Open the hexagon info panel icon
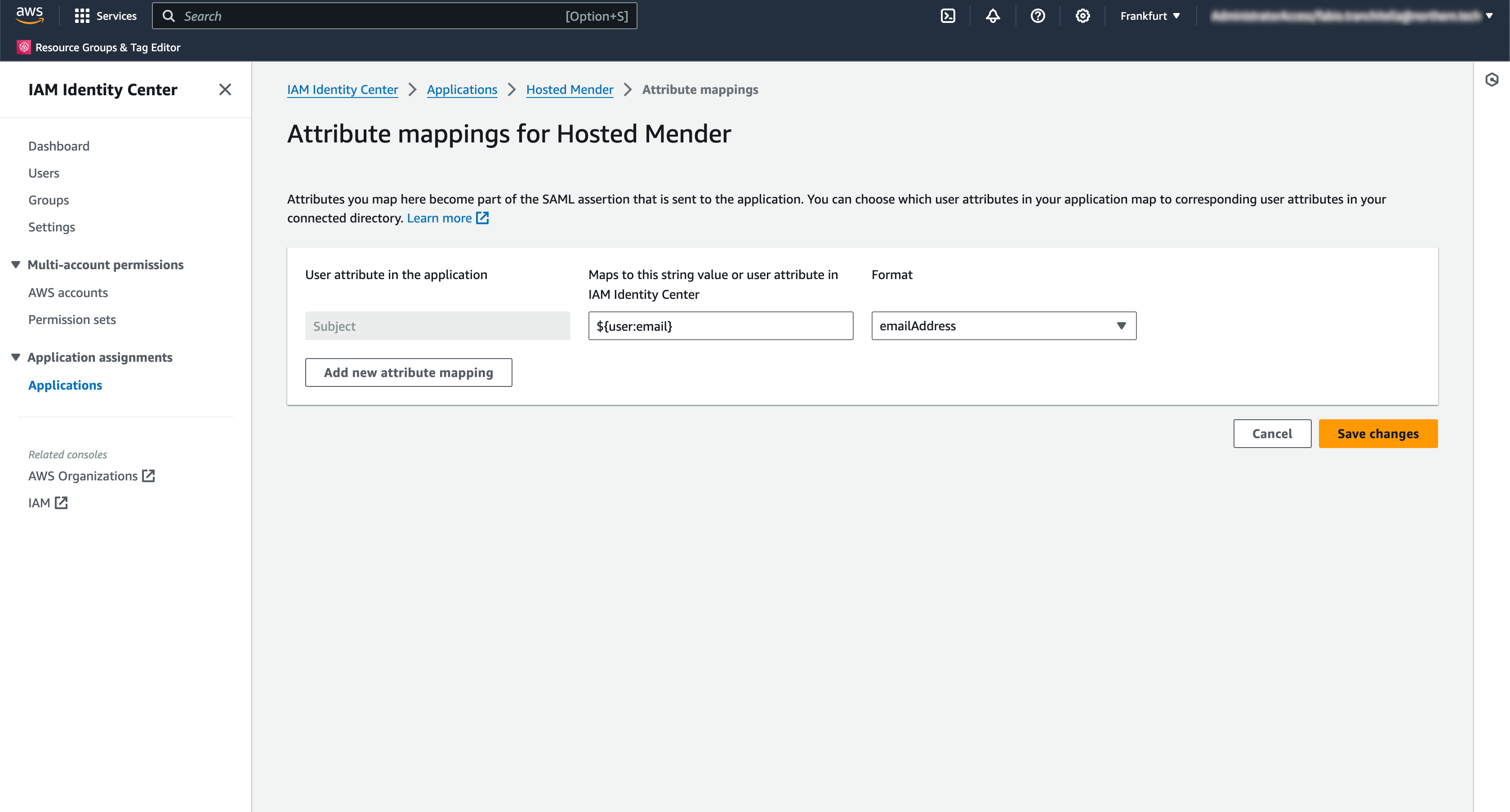This screenshot has height=812, width=1510. click(1491, 80)
